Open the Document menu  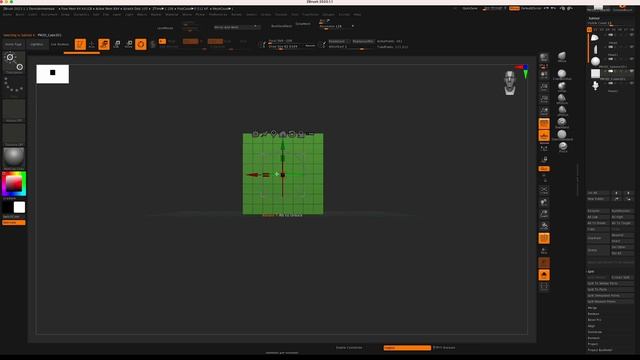49,14
